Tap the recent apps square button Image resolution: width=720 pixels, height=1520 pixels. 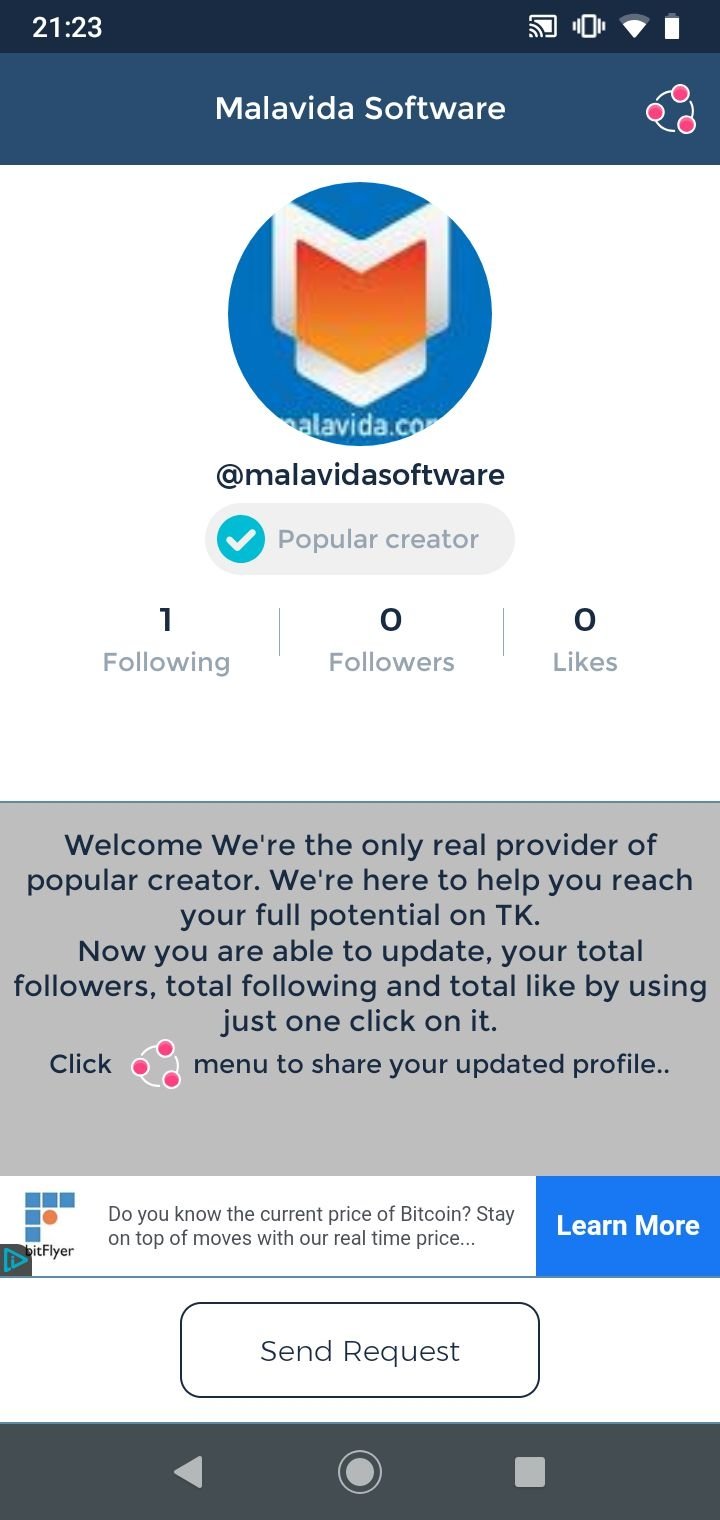click(530, 1472)
